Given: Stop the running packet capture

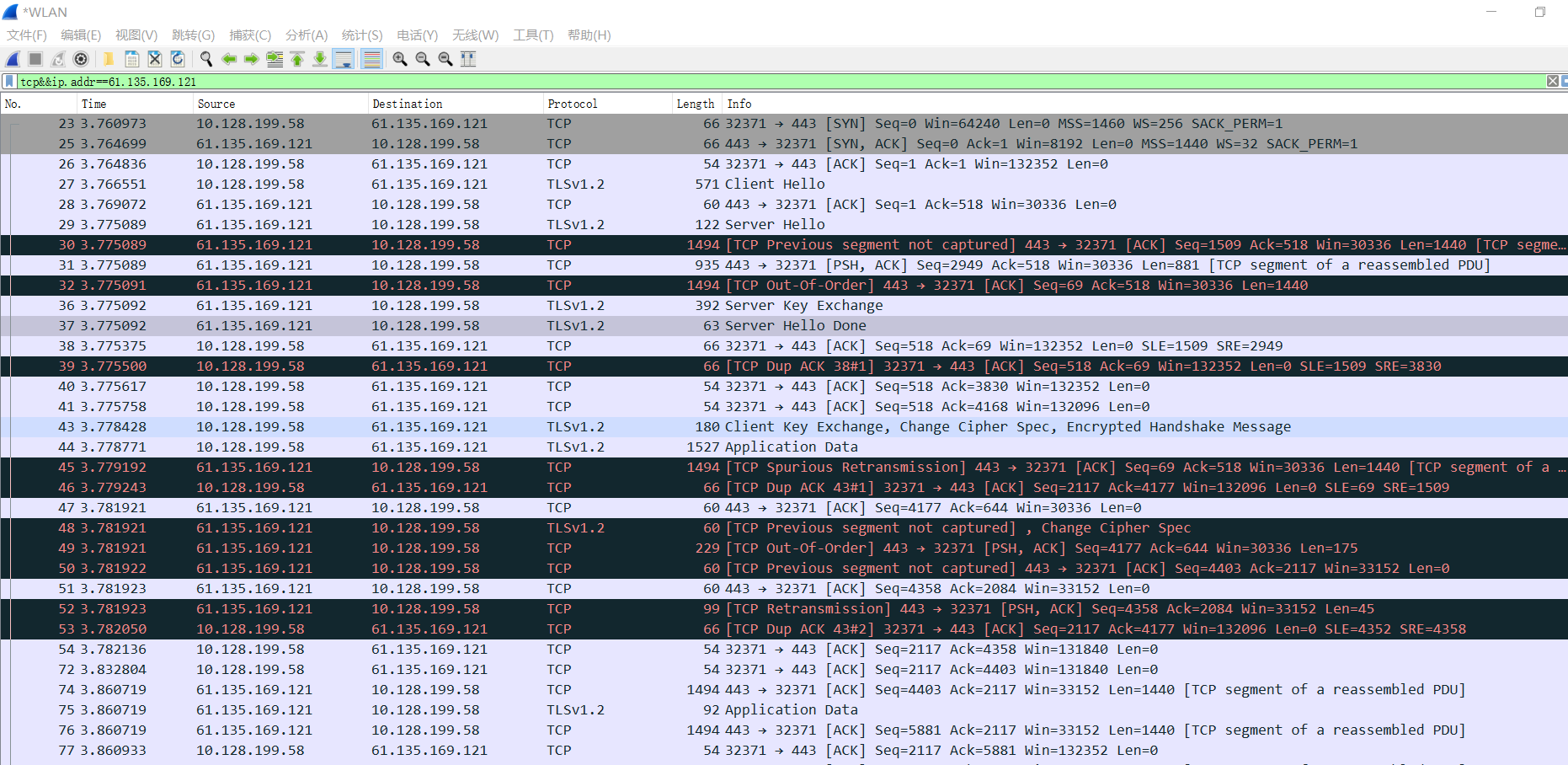Looking at the screenshot, I should 34,59.
